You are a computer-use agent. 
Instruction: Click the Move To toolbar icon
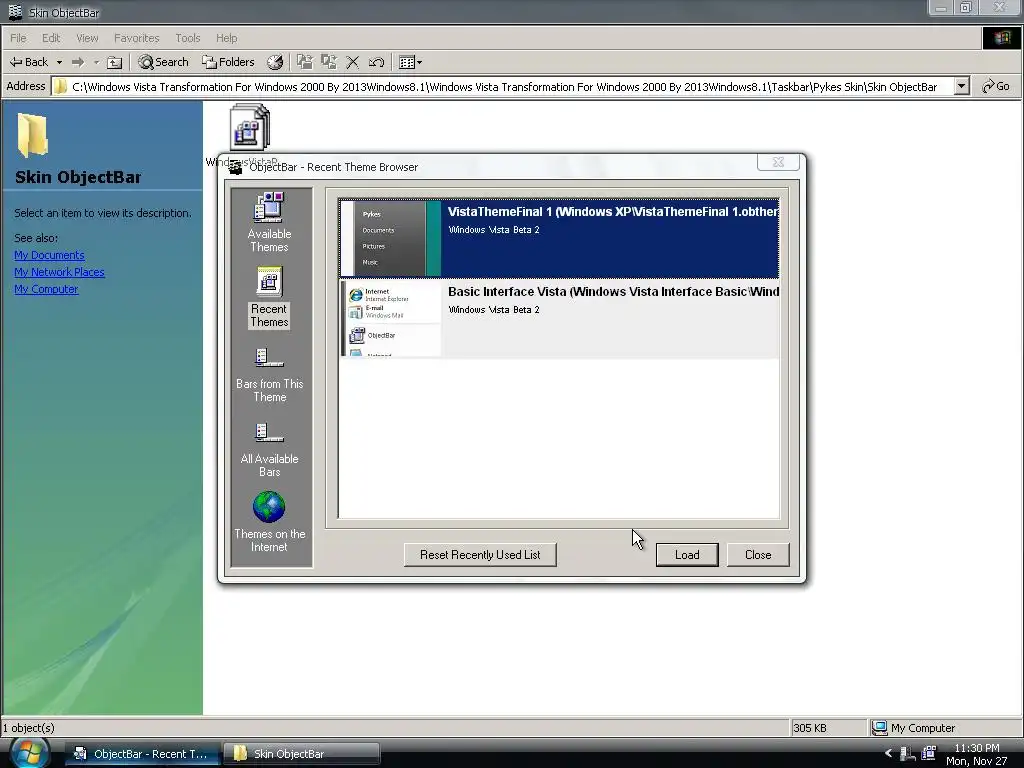(304, 62)
